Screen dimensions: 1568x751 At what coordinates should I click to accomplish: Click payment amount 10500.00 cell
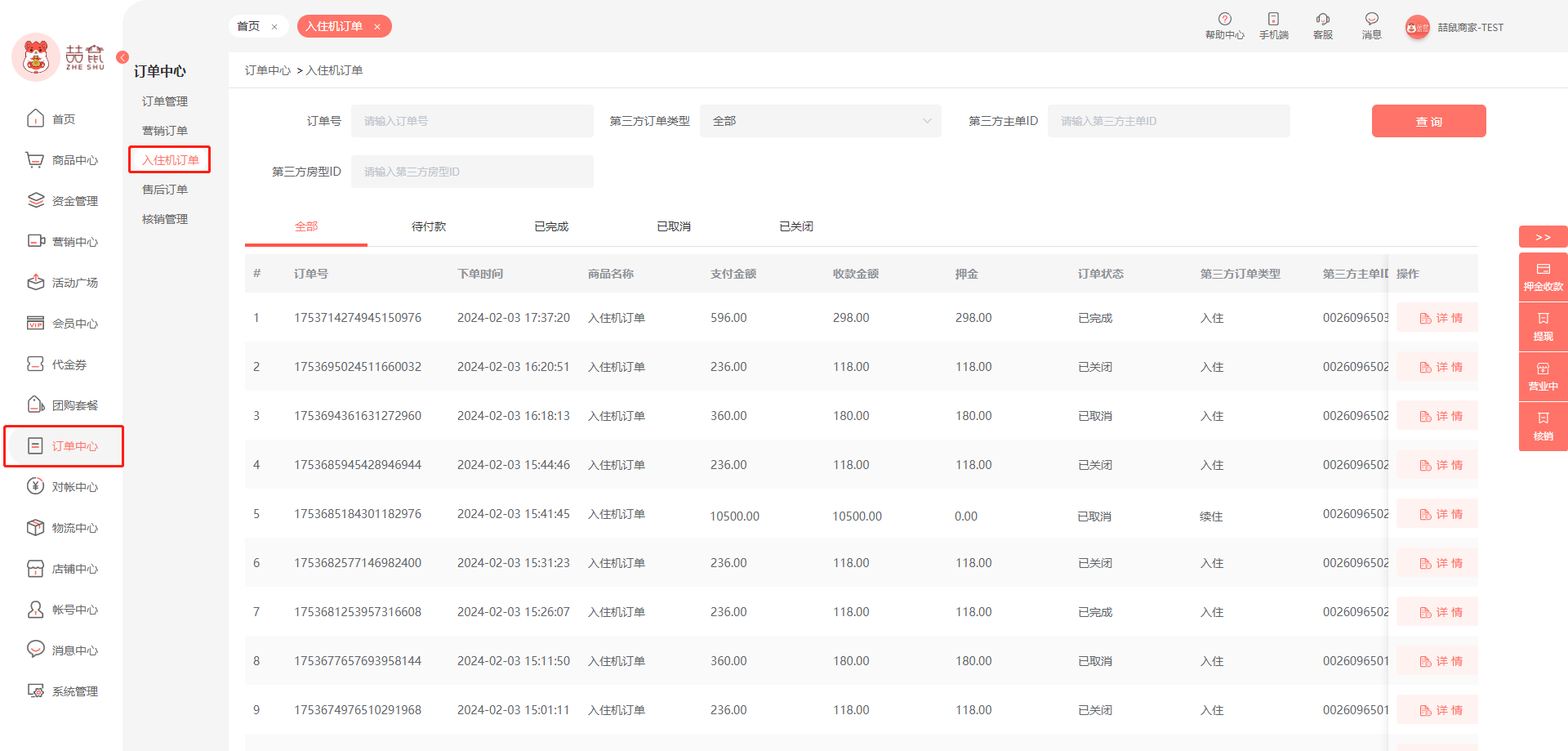(x=734, y=516)
